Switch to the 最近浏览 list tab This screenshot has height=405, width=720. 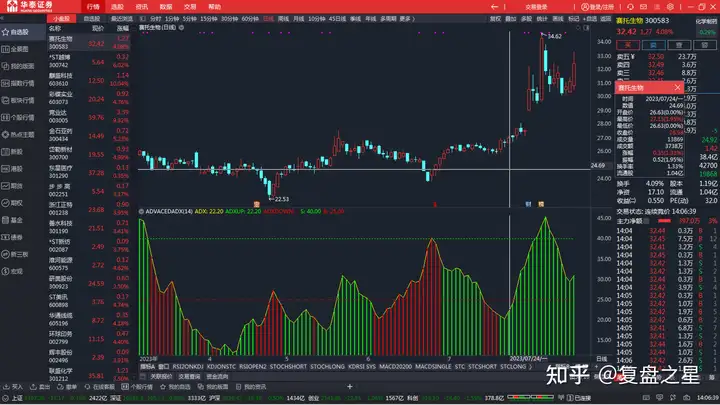coord(122,19)
